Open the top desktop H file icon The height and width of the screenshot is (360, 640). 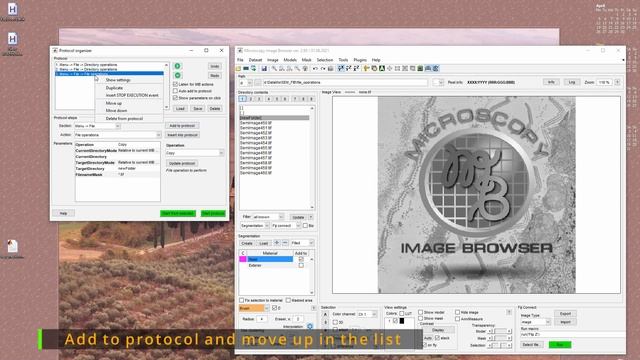pos(12,9)
